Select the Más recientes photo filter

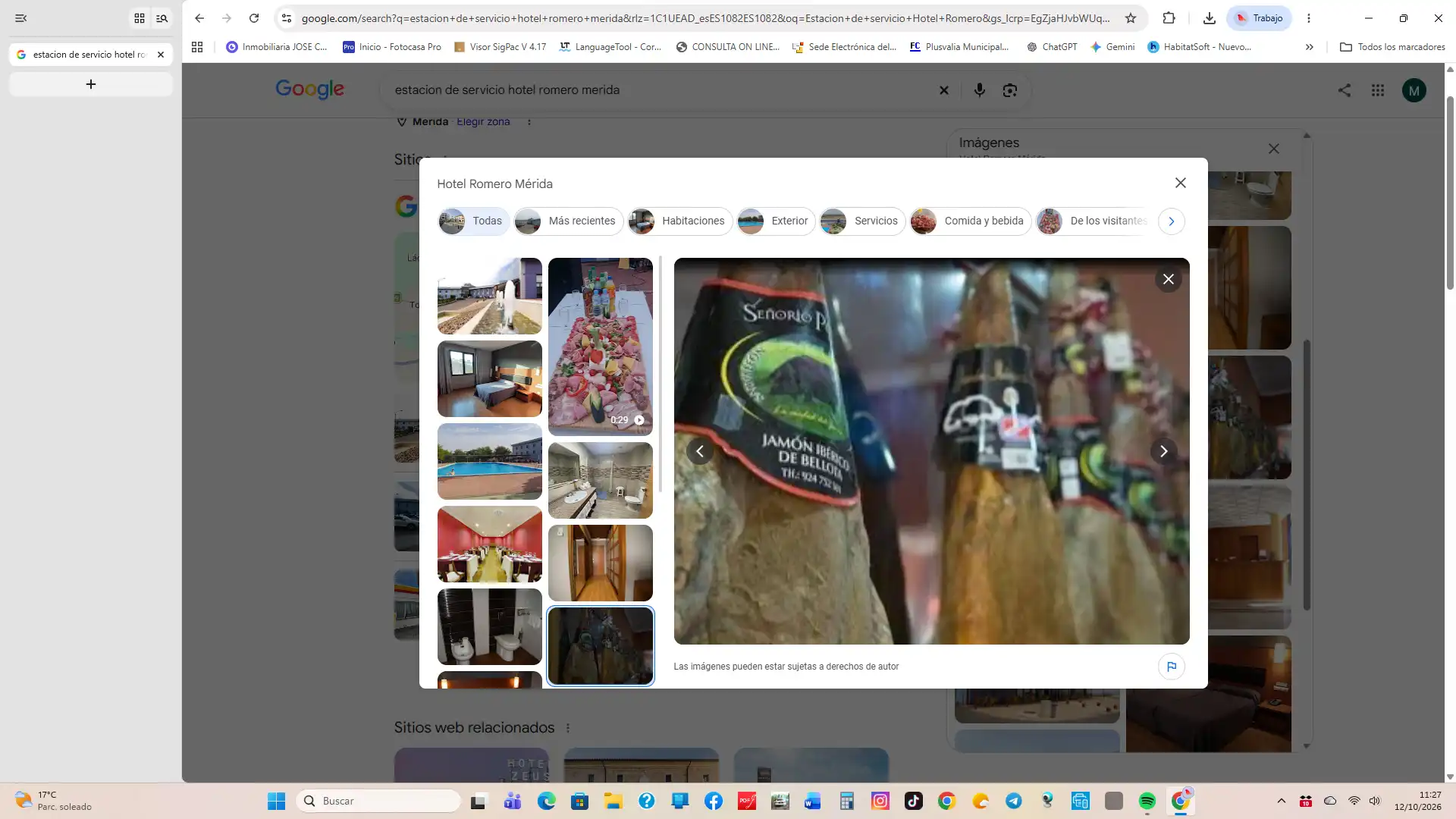pyautogui.click(x=568, y=221)
